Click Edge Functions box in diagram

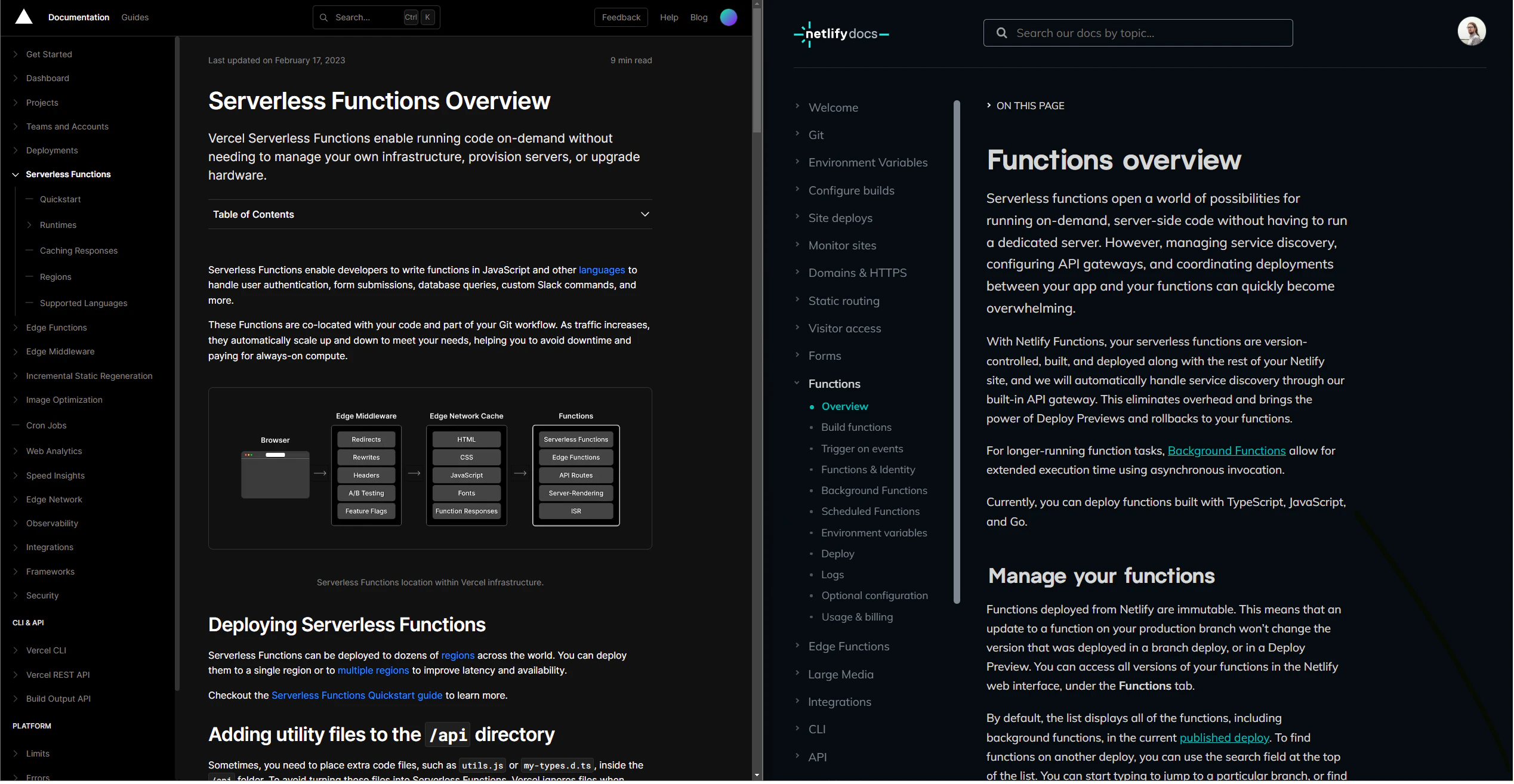575,458
